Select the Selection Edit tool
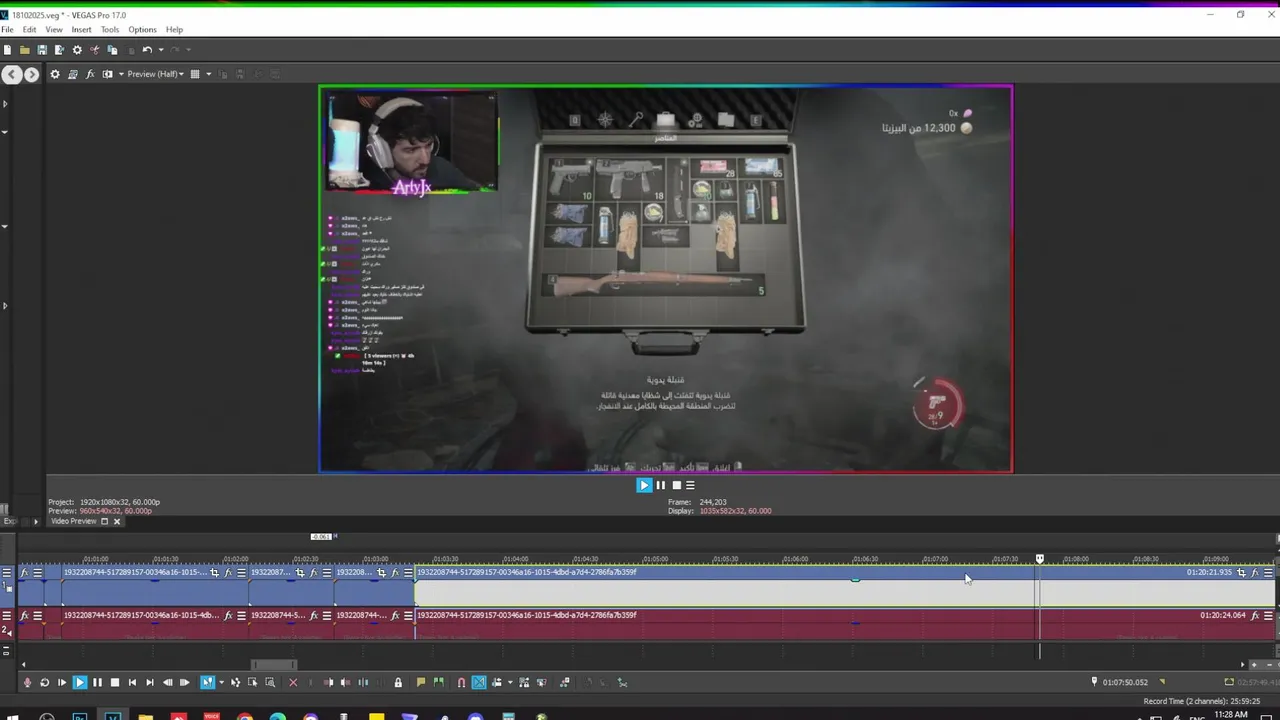The height and width of the screenshot is (720, 1280). [252, 682]
